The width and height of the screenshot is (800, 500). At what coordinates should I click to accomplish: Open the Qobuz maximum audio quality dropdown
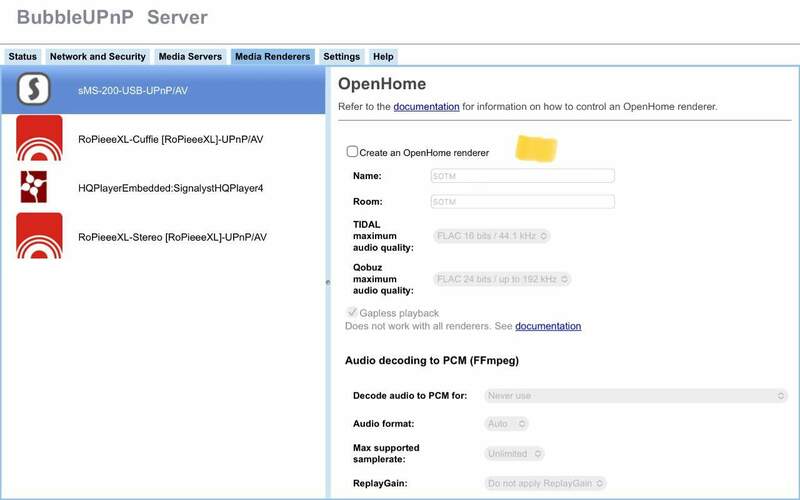502,279
